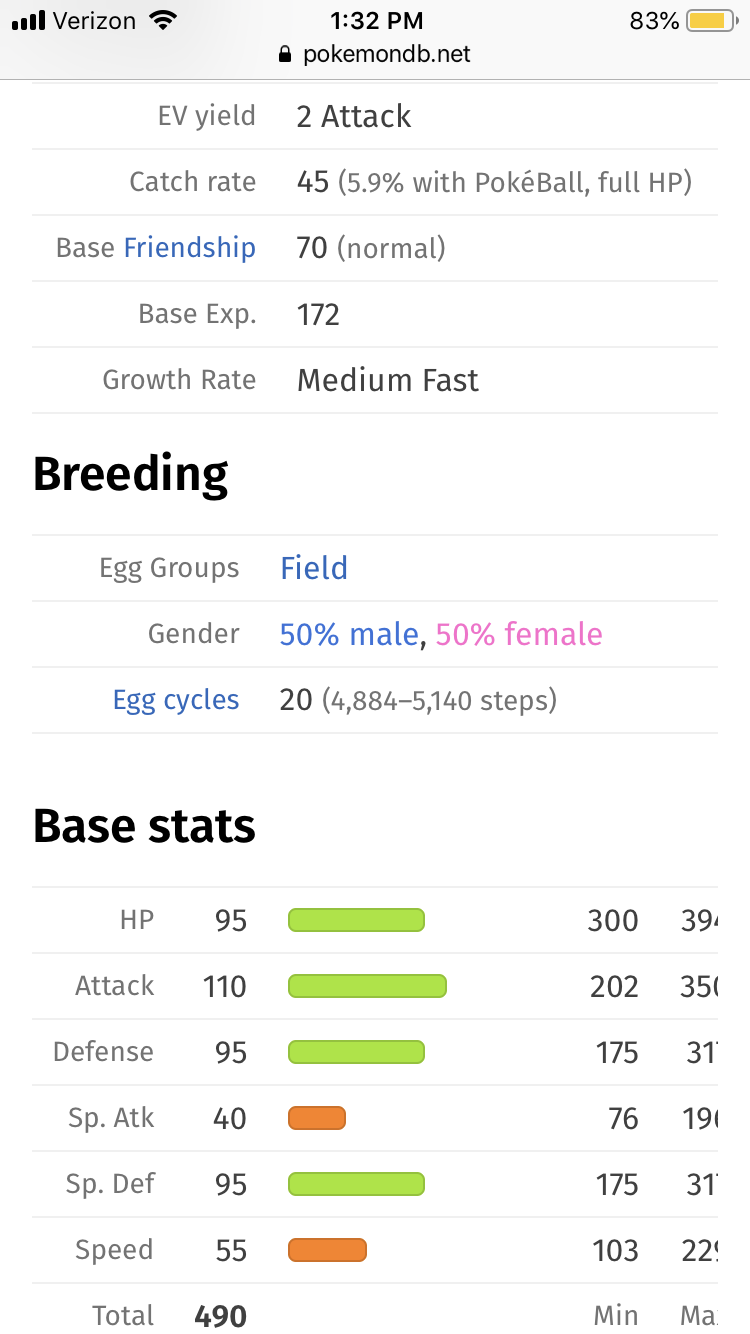
Task: Tap the orange Sp. Atk stat bar
Action: 317,1118
